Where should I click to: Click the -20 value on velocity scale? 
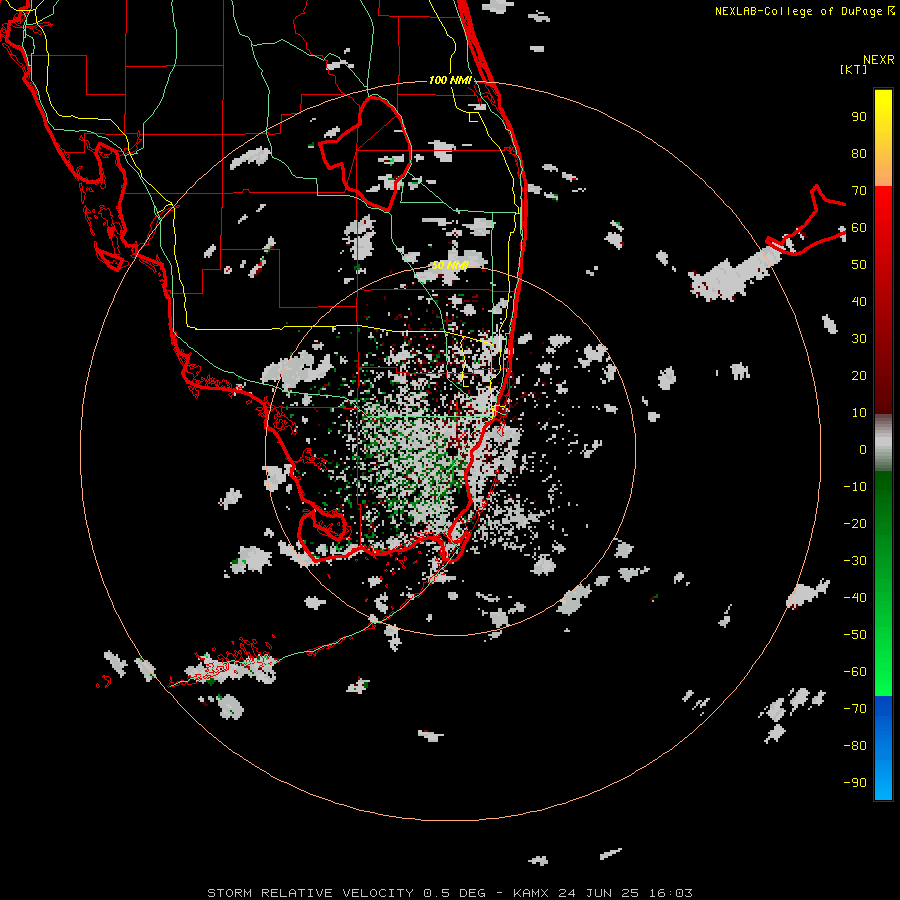pos(855,524)
